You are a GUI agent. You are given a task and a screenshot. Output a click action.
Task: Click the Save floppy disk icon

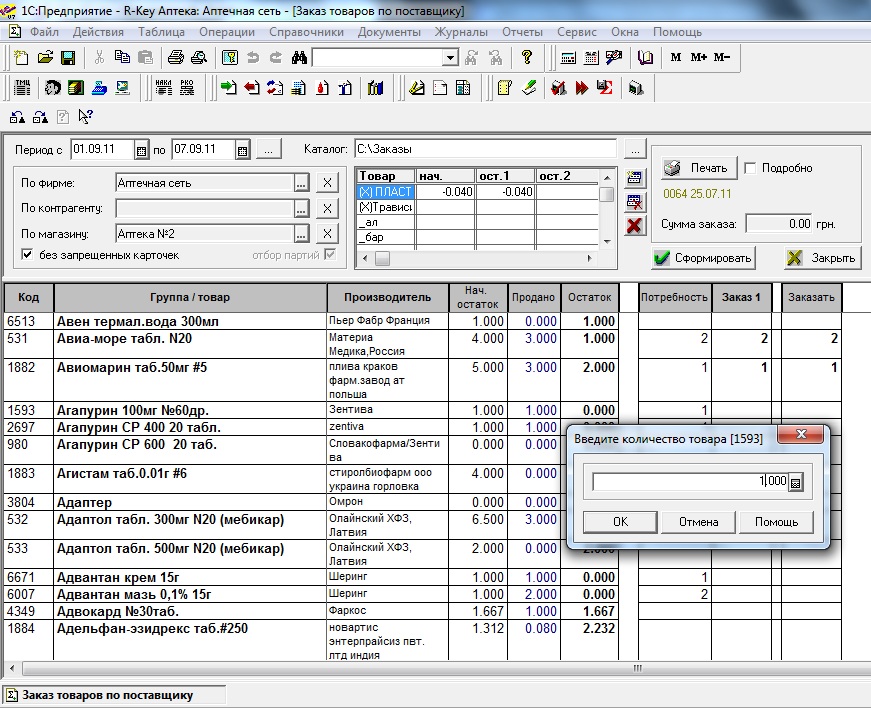point(69,58)
